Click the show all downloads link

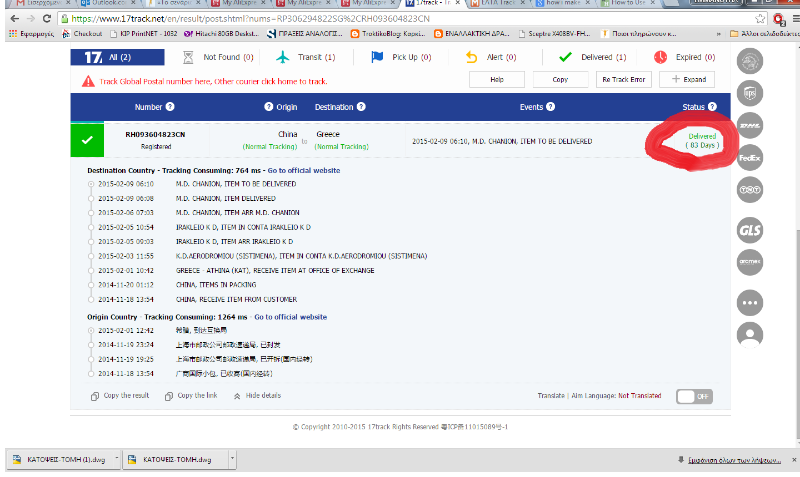(x=734, y=460)
